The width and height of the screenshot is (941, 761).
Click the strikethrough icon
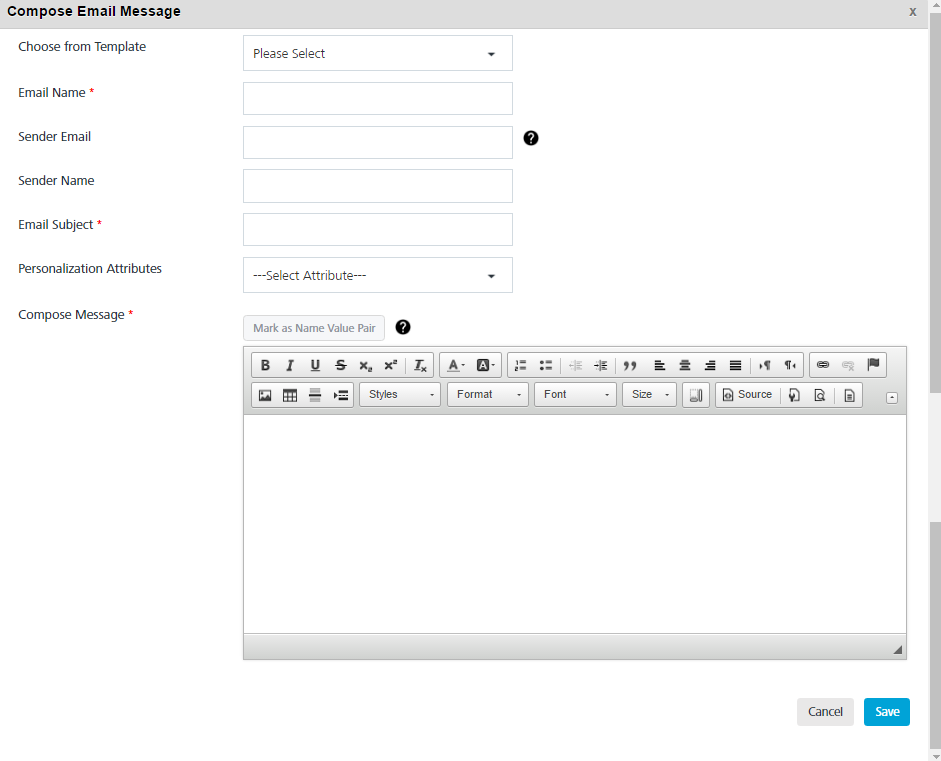(x=340, y=365)
